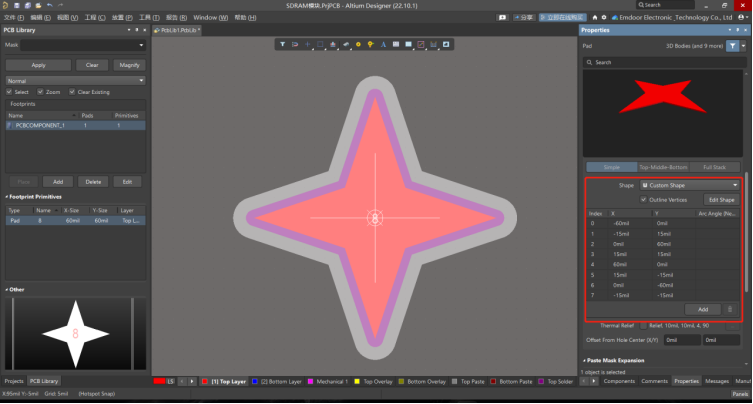
Task: Enable the Thermal Relief checkbox
Action: (643, 325)
